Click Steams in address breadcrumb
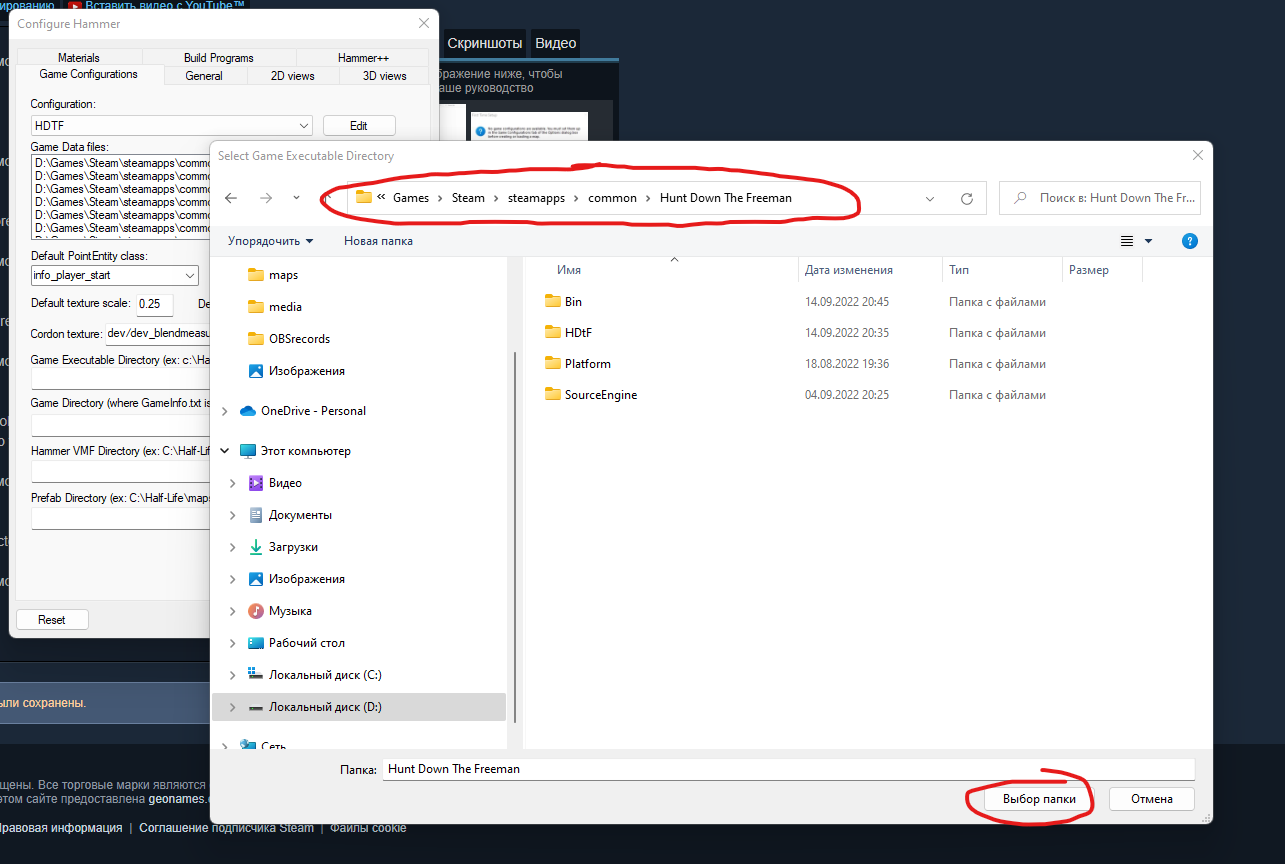 [468, 198]
